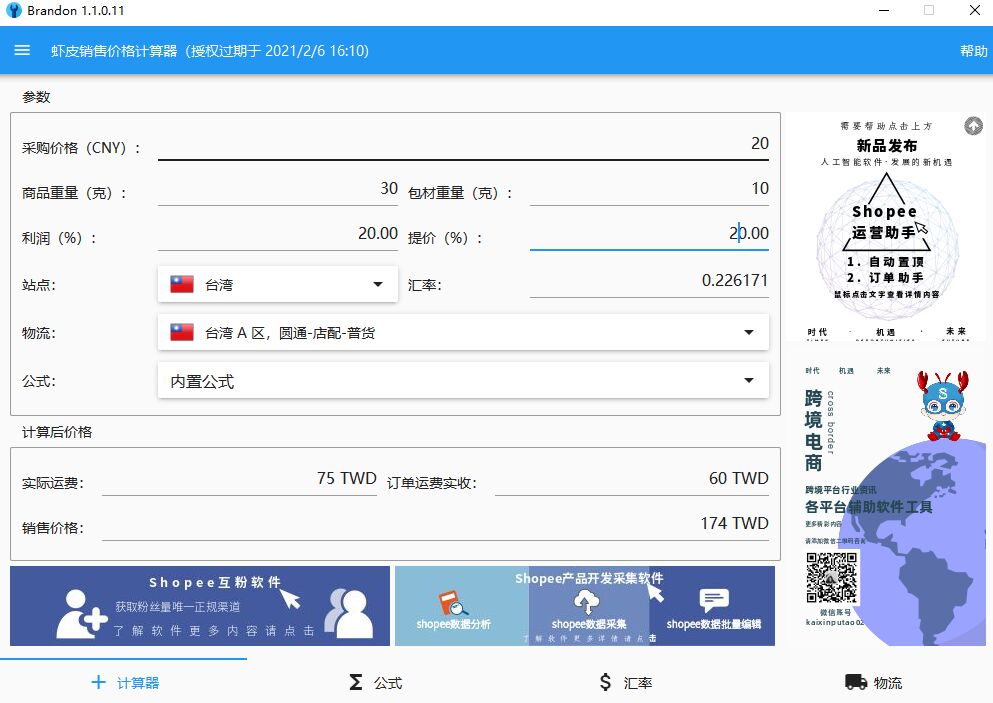The height and width of the screenshot is (703, 993).
Task: Open the Shopee运营助手 new product ad
Action: click(x=885, y=228)
